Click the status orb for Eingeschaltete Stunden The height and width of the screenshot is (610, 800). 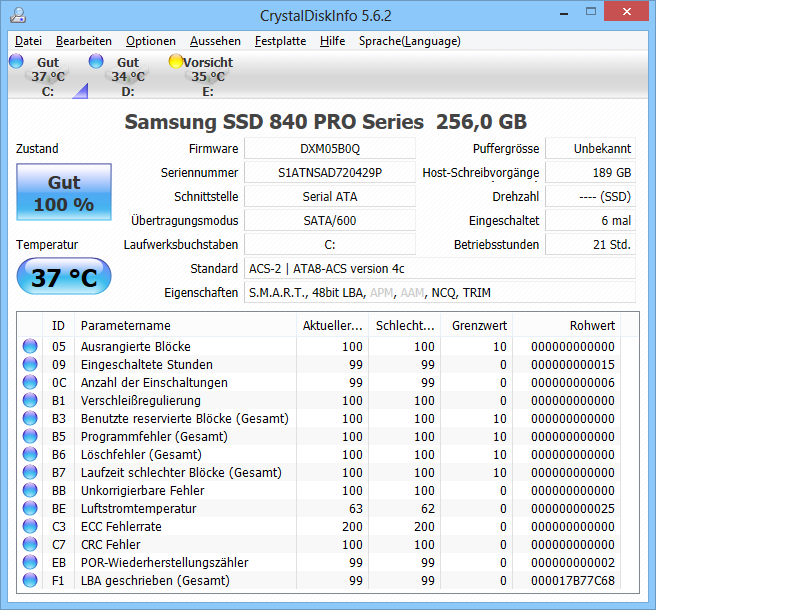pos(30,364)
